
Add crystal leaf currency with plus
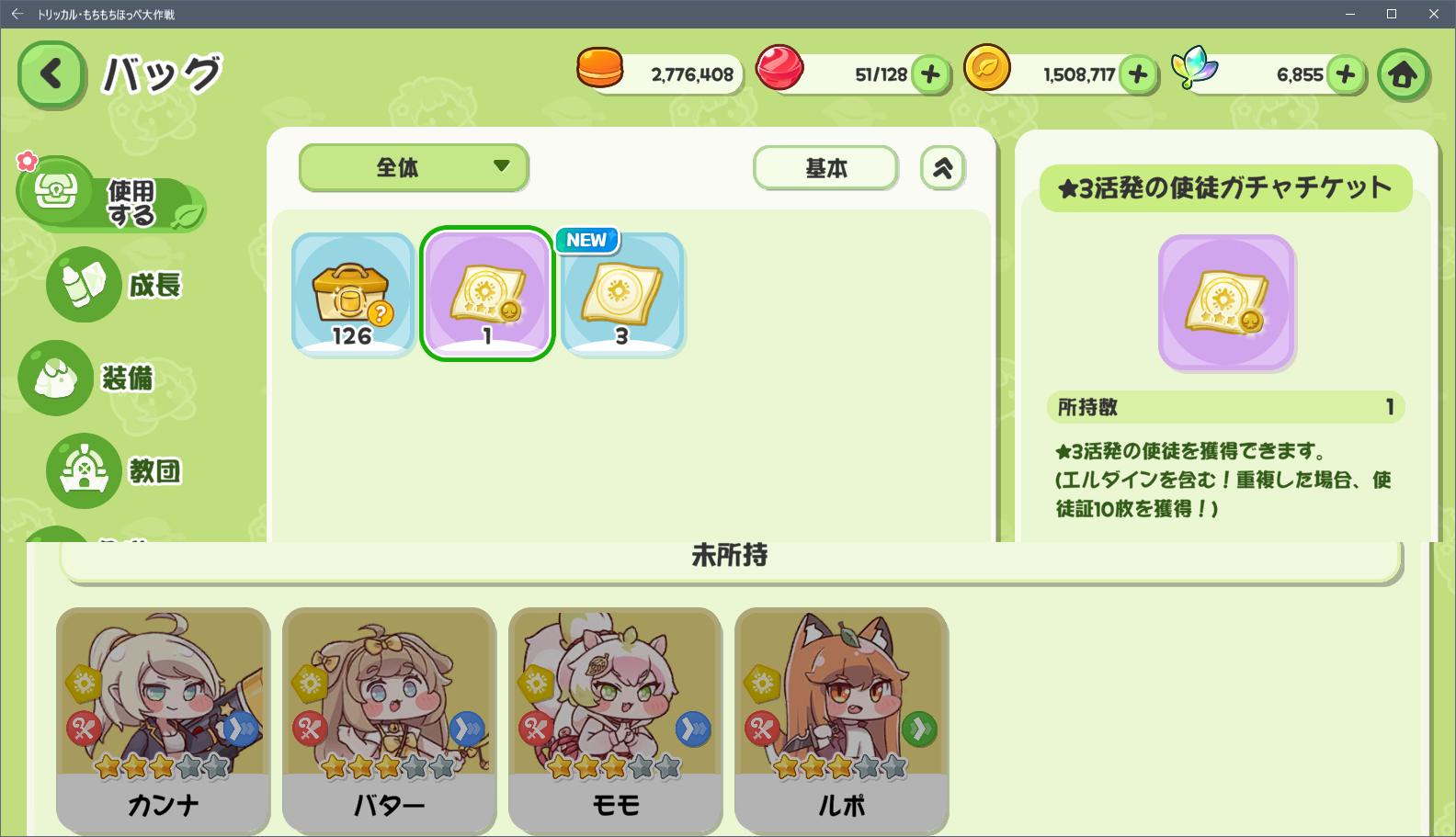pyautogui.click(x=1346, y=74)
